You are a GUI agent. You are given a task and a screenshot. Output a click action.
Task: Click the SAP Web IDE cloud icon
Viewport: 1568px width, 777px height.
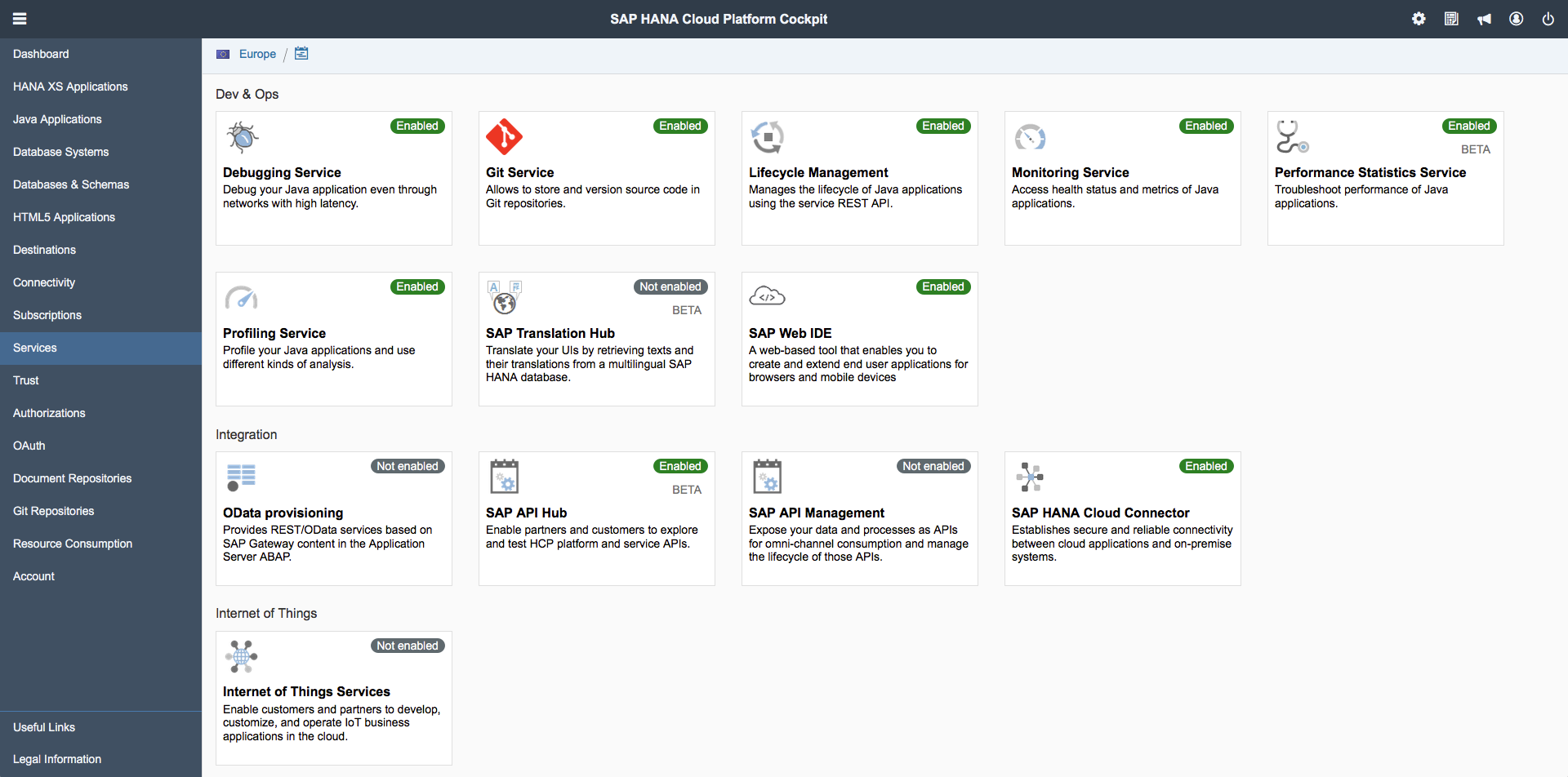coord(768,296)
